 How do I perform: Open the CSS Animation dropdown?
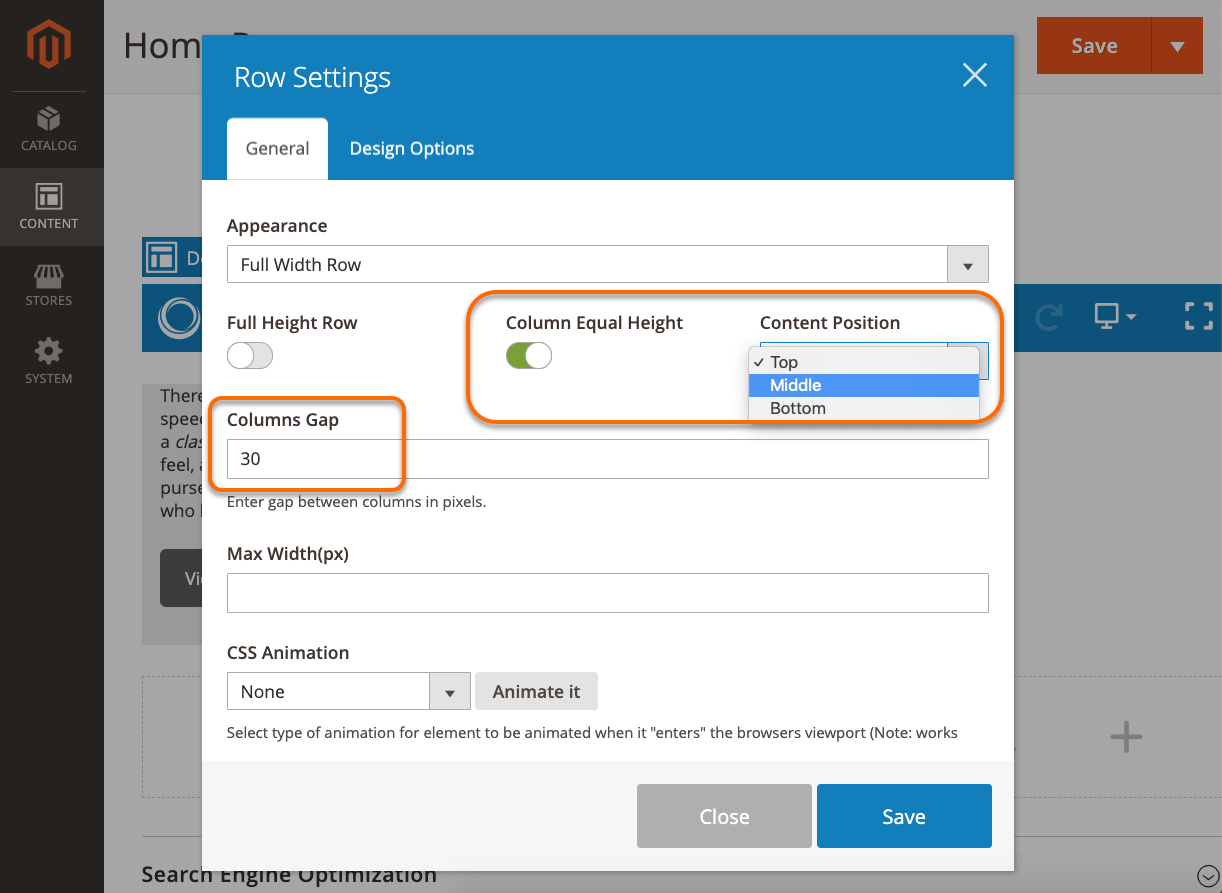tap(450, 691)
